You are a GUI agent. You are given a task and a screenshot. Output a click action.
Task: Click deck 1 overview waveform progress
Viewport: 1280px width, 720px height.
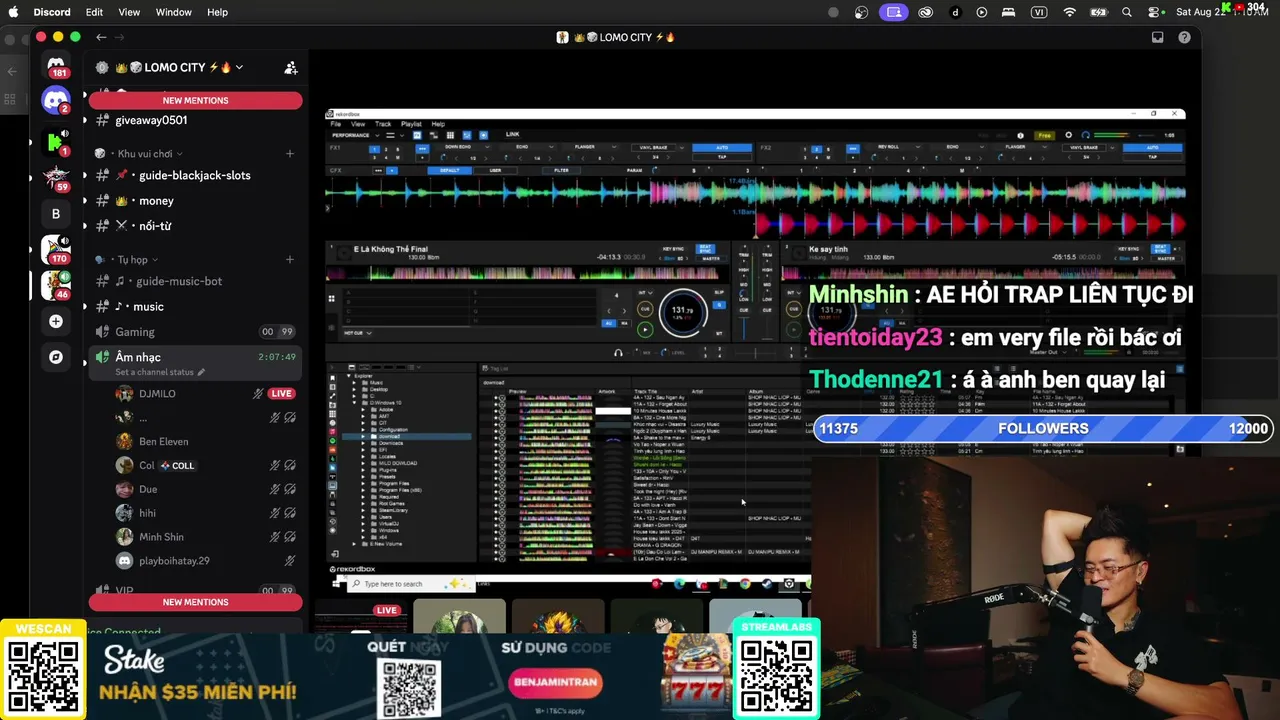(x=526, y=273)
